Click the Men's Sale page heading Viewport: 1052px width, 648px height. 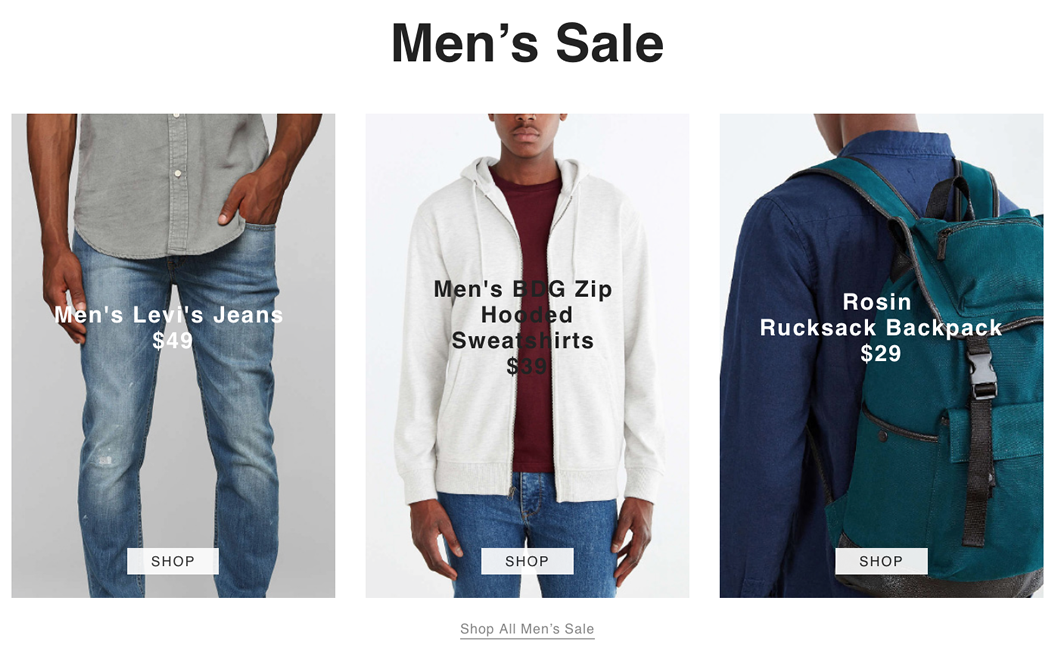[527, 43]
